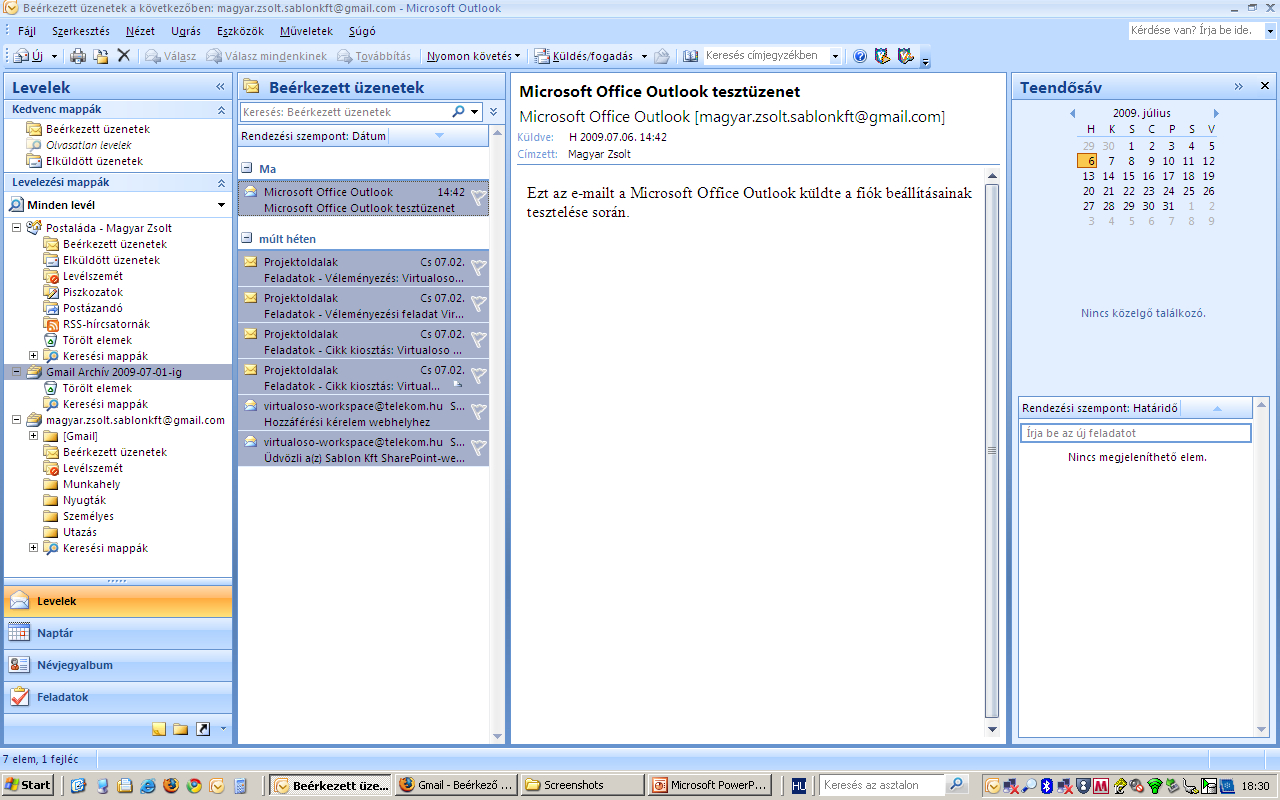1280x800 pixels.
Task: Open the Szerkesztés menu
Action: [x=81, y=32]
